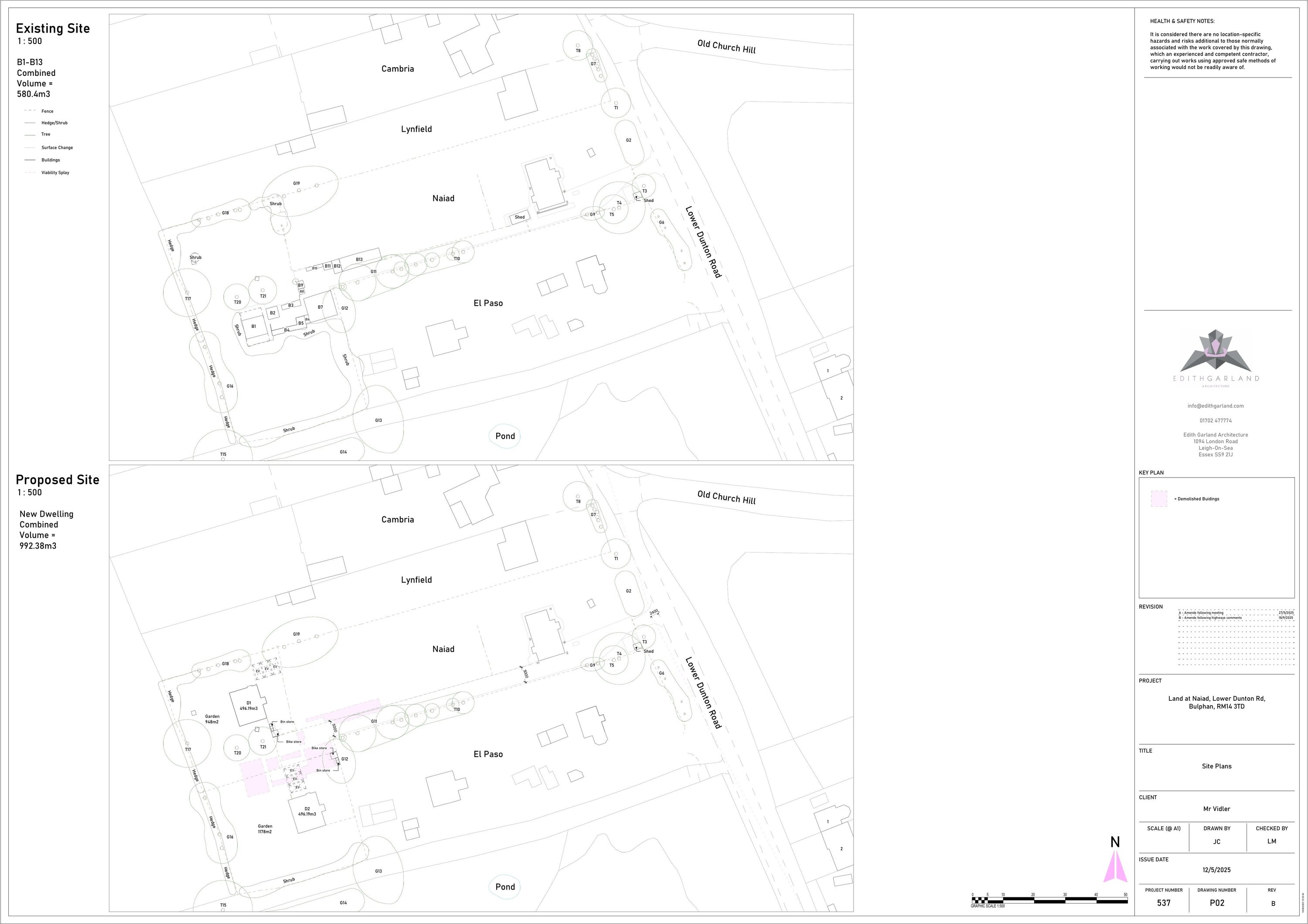Screen dimensions: 1308x924
Task: Click the info@edithgarland.com email link
Action: click(x=1216, y=406)
